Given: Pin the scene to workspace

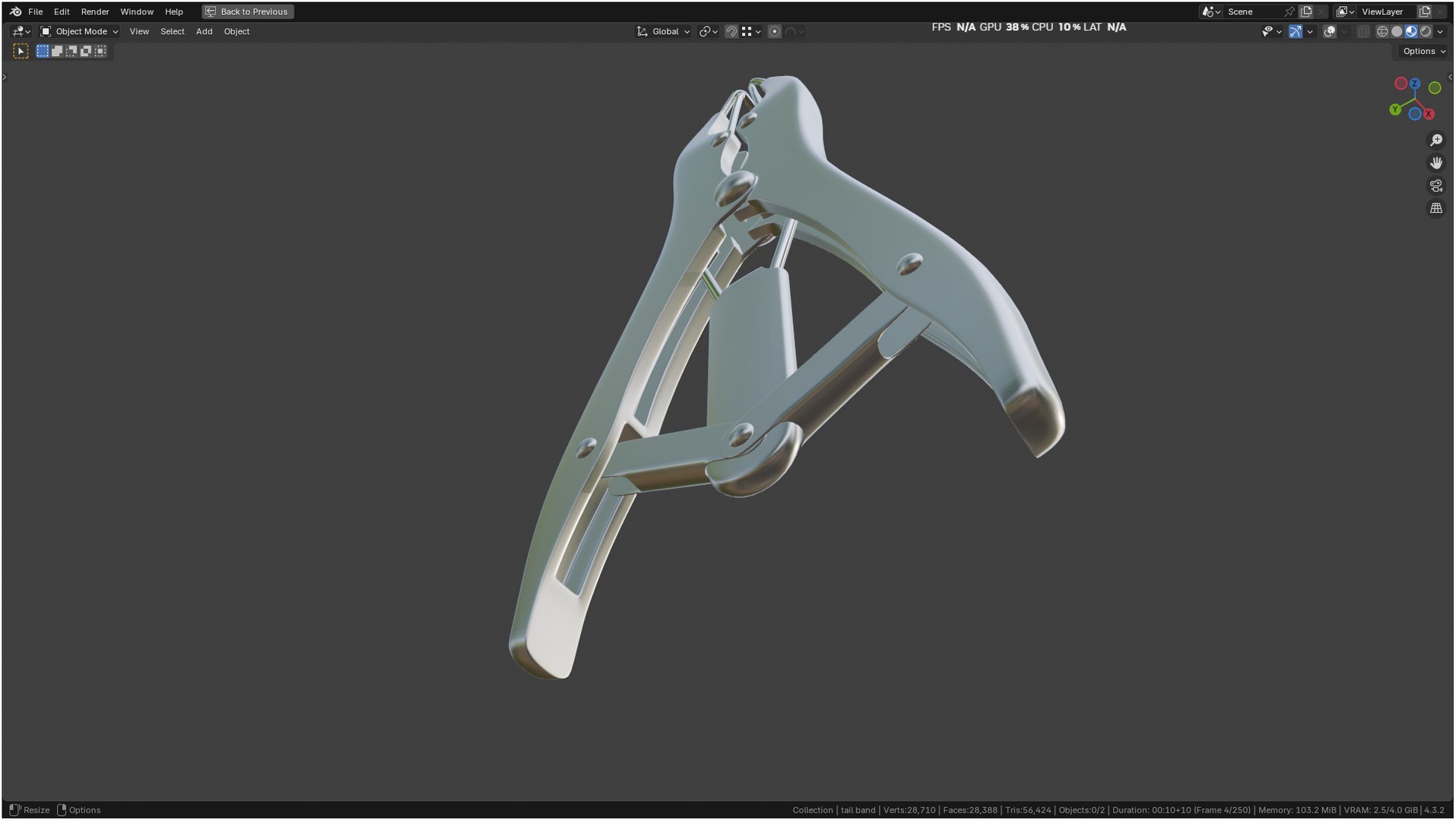Looking at the screenshot, I should pos(1289,11).
